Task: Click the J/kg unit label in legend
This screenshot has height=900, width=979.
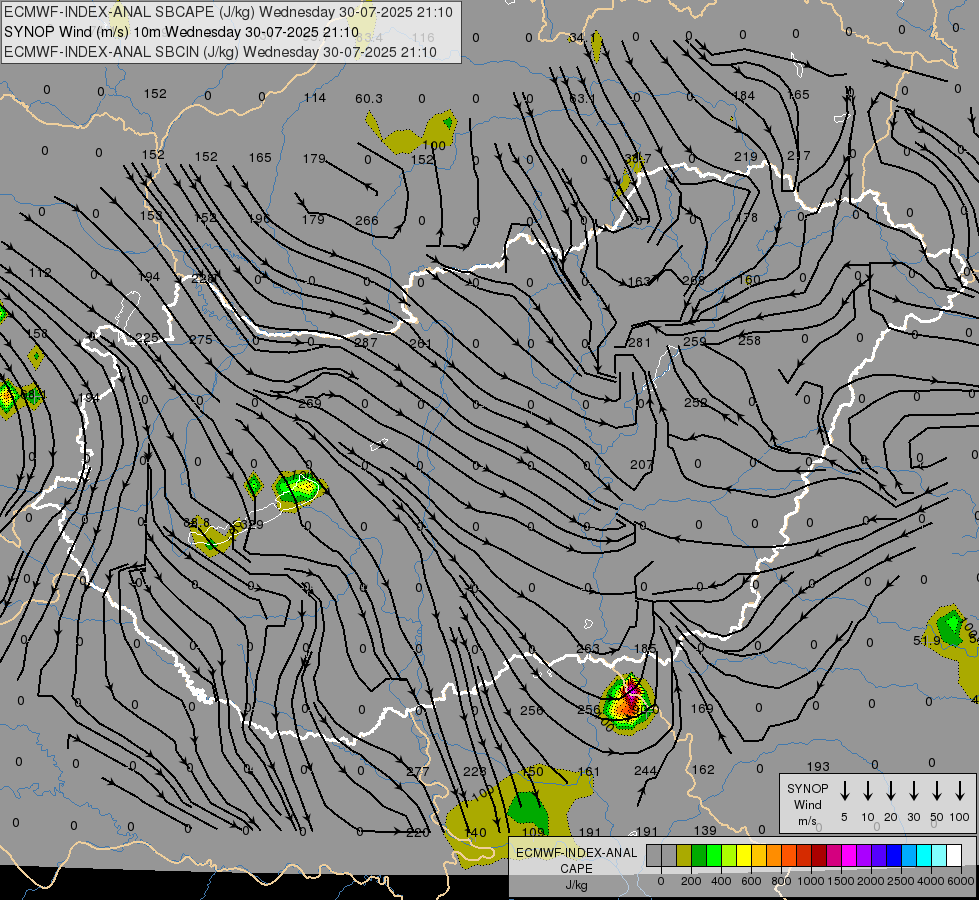Action: (576, 885)
